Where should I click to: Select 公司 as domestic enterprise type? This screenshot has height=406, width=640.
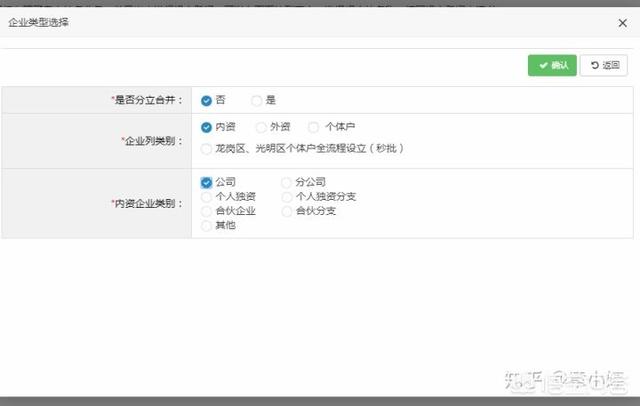point(206,182)
